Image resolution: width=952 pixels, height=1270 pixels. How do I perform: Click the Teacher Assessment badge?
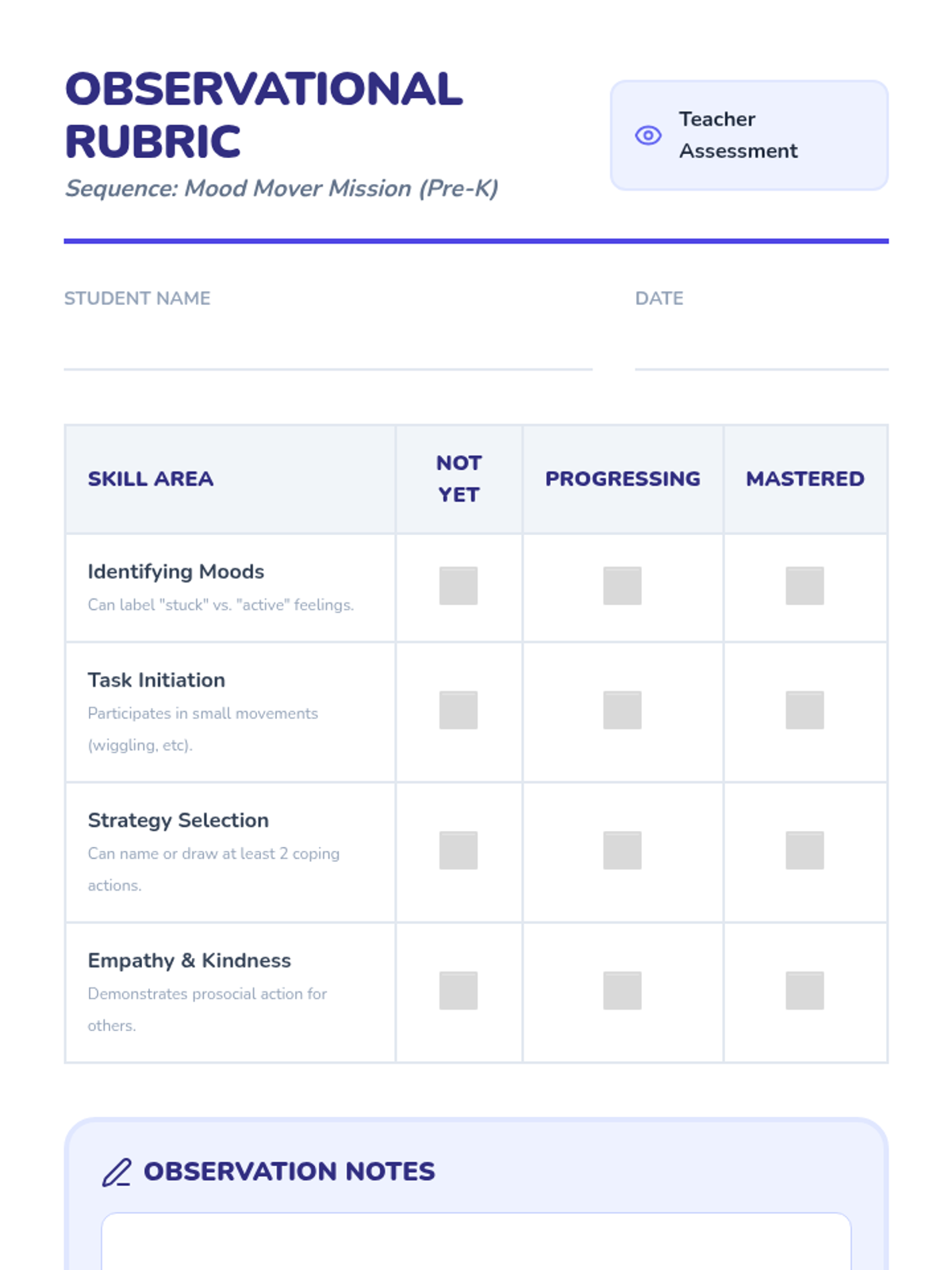pyautogui.click(x=748, y=136)
